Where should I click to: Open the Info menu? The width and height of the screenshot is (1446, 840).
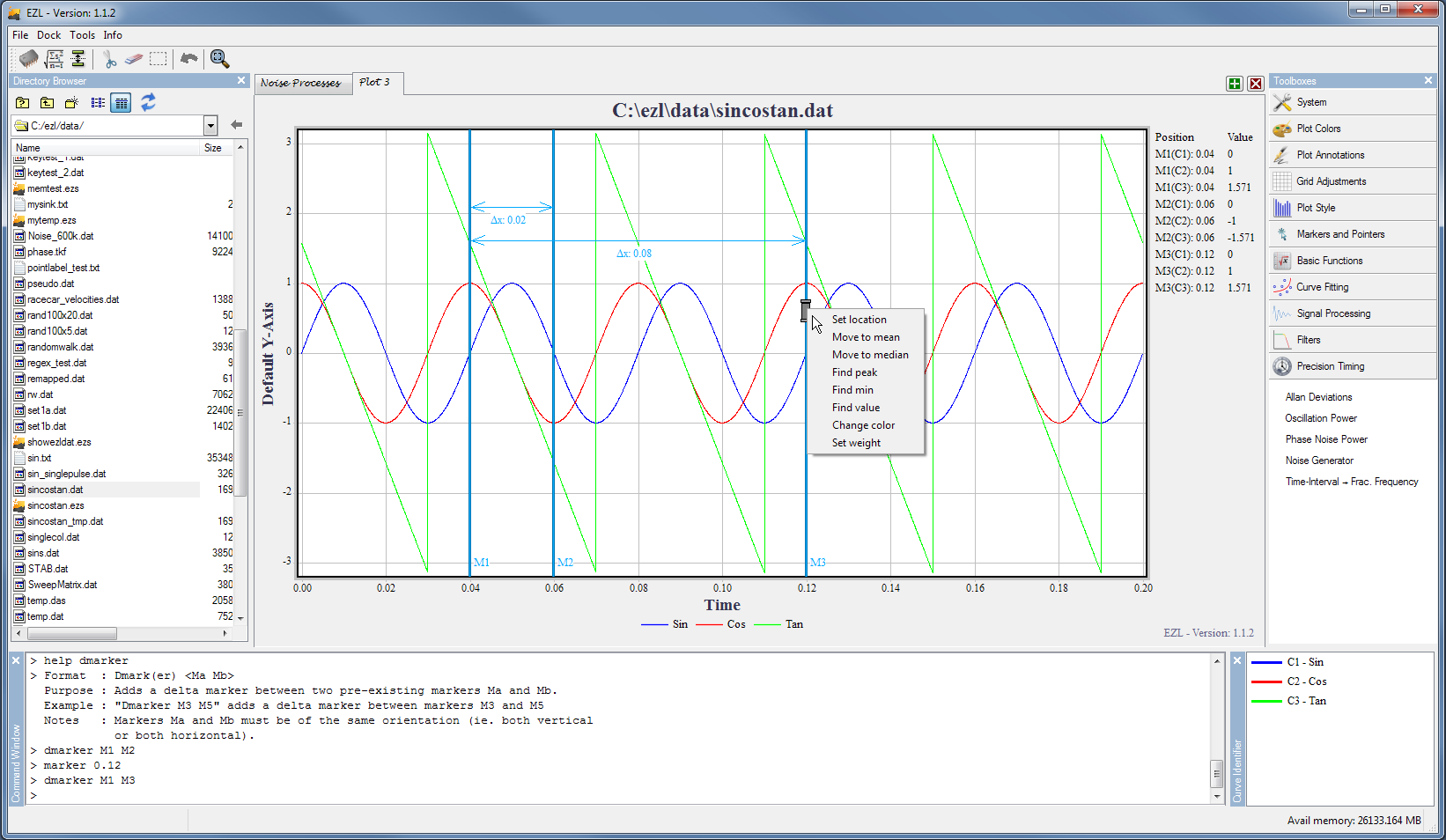tap(113, 35)
